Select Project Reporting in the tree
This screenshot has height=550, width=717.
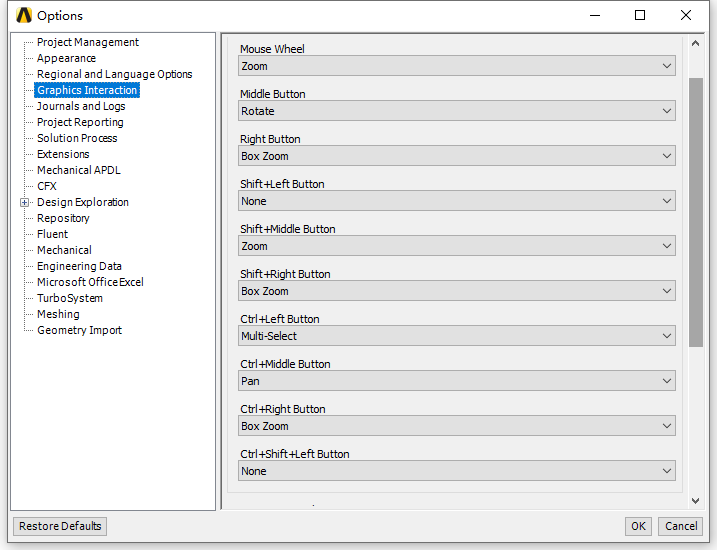point(80,122)
